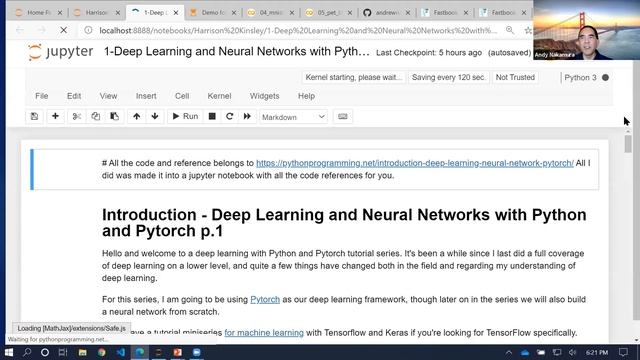
Task: Bookmark the page with the star icon
Action: point(528,30)
